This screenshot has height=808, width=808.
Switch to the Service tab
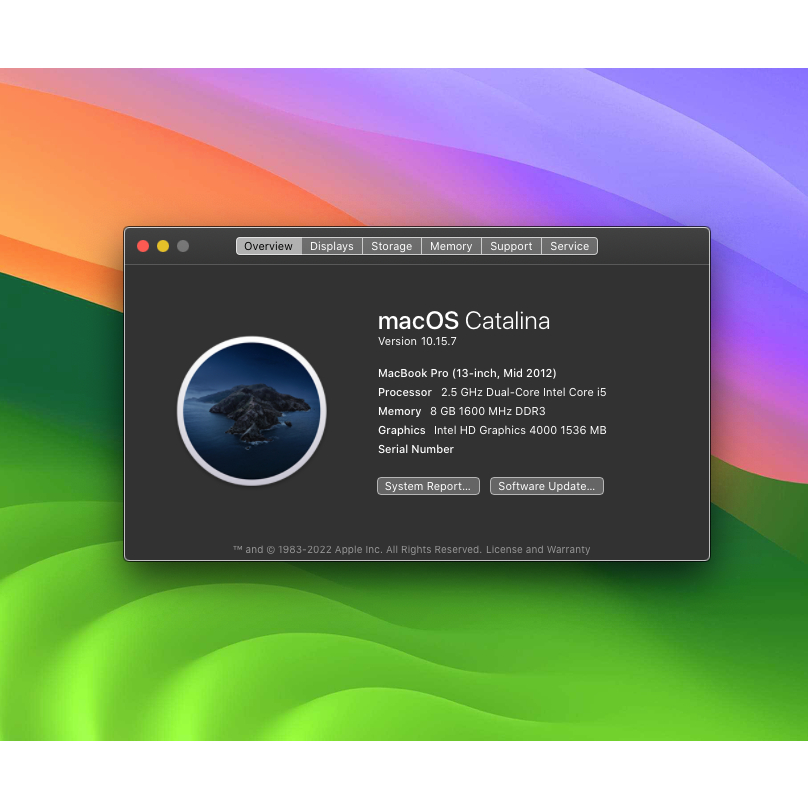[569, 246]
